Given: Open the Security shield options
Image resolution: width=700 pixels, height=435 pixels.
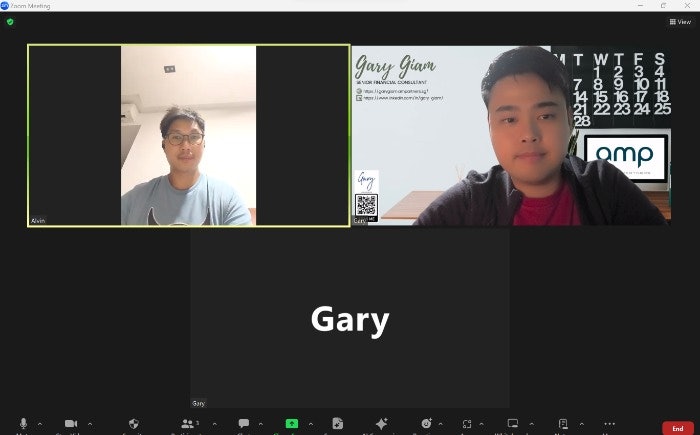Looking at the screenshot, I should click(134, 424).
